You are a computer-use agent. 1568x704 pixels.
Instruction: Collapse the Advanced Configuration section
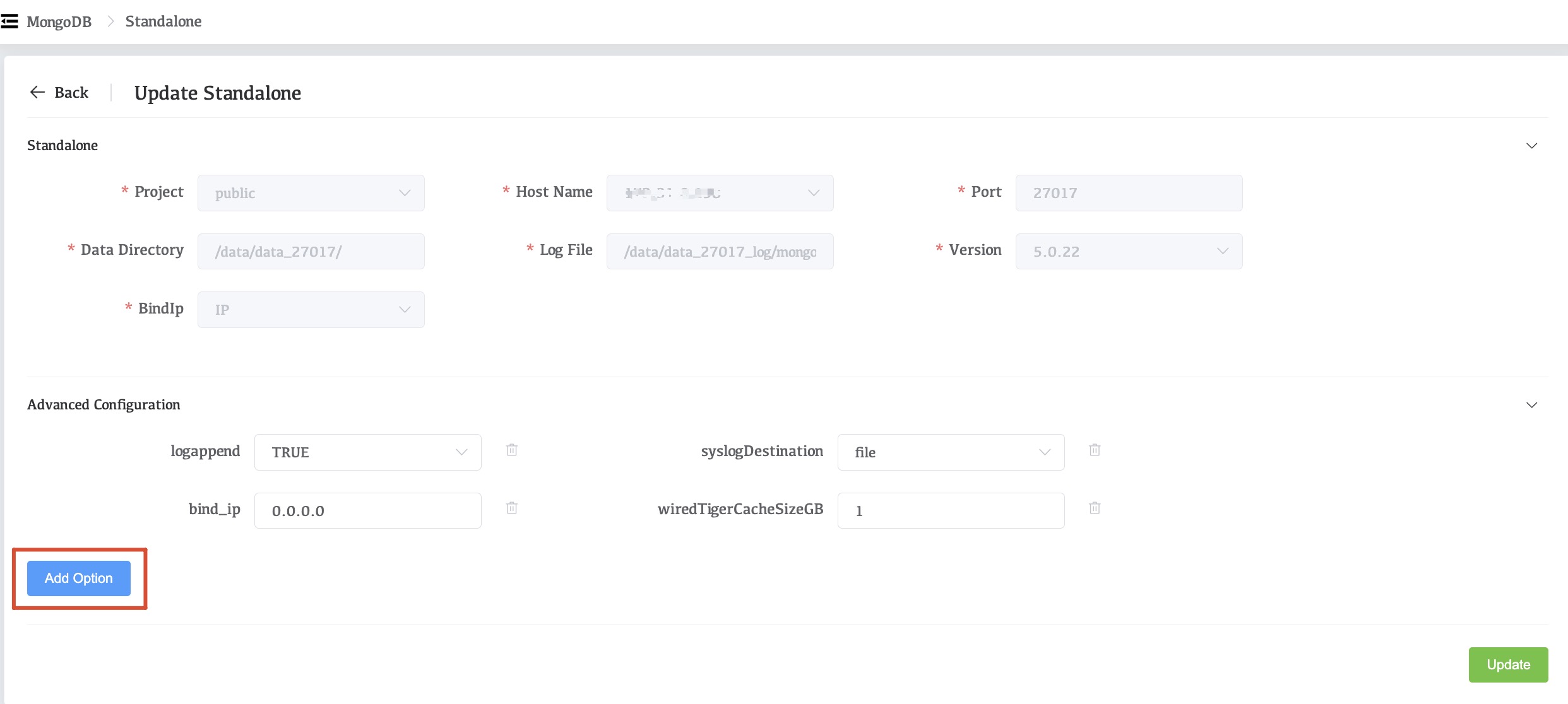[1531, 405]
